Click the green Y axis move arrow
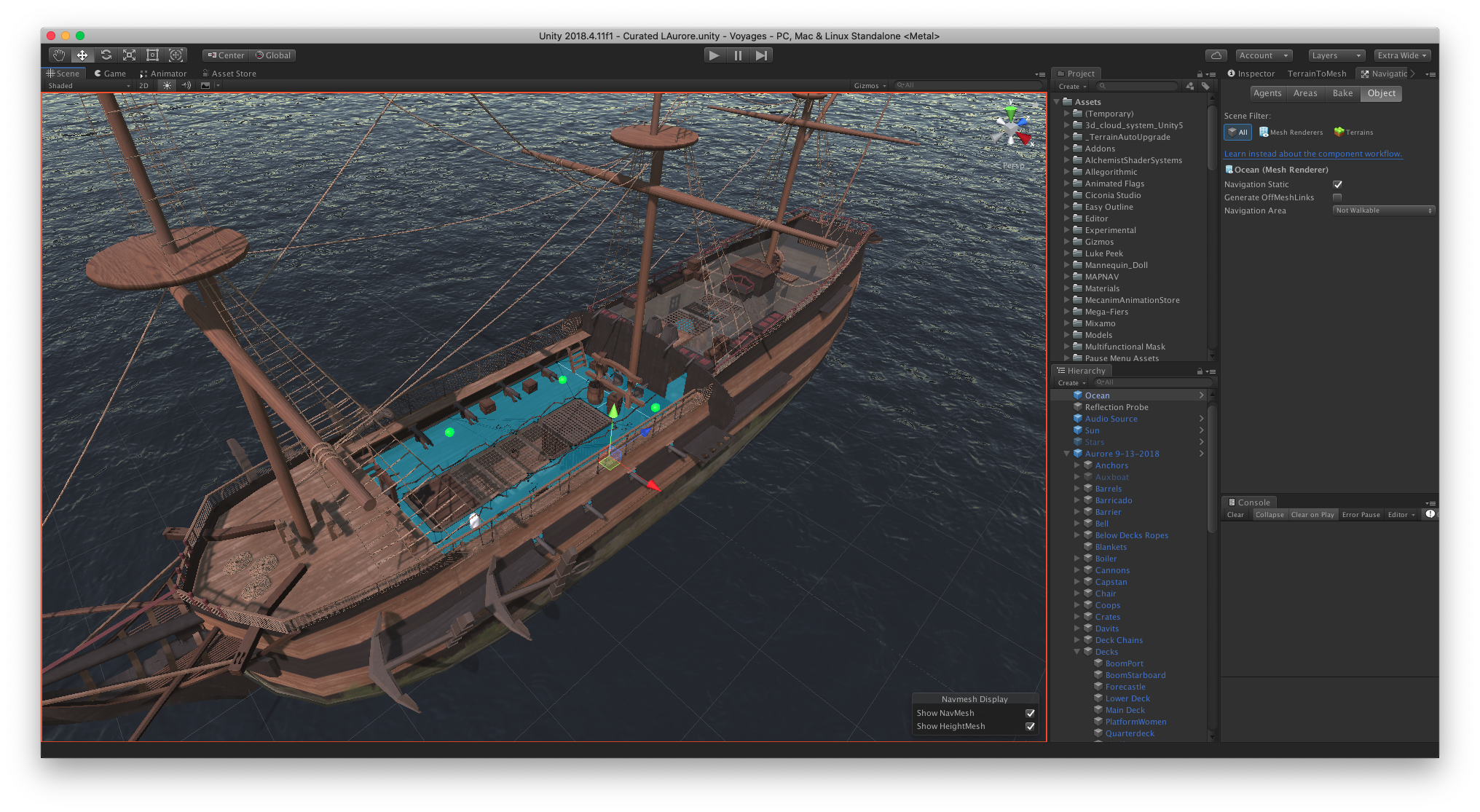Viewport: 1480px width, 812px height. (613, 411)
